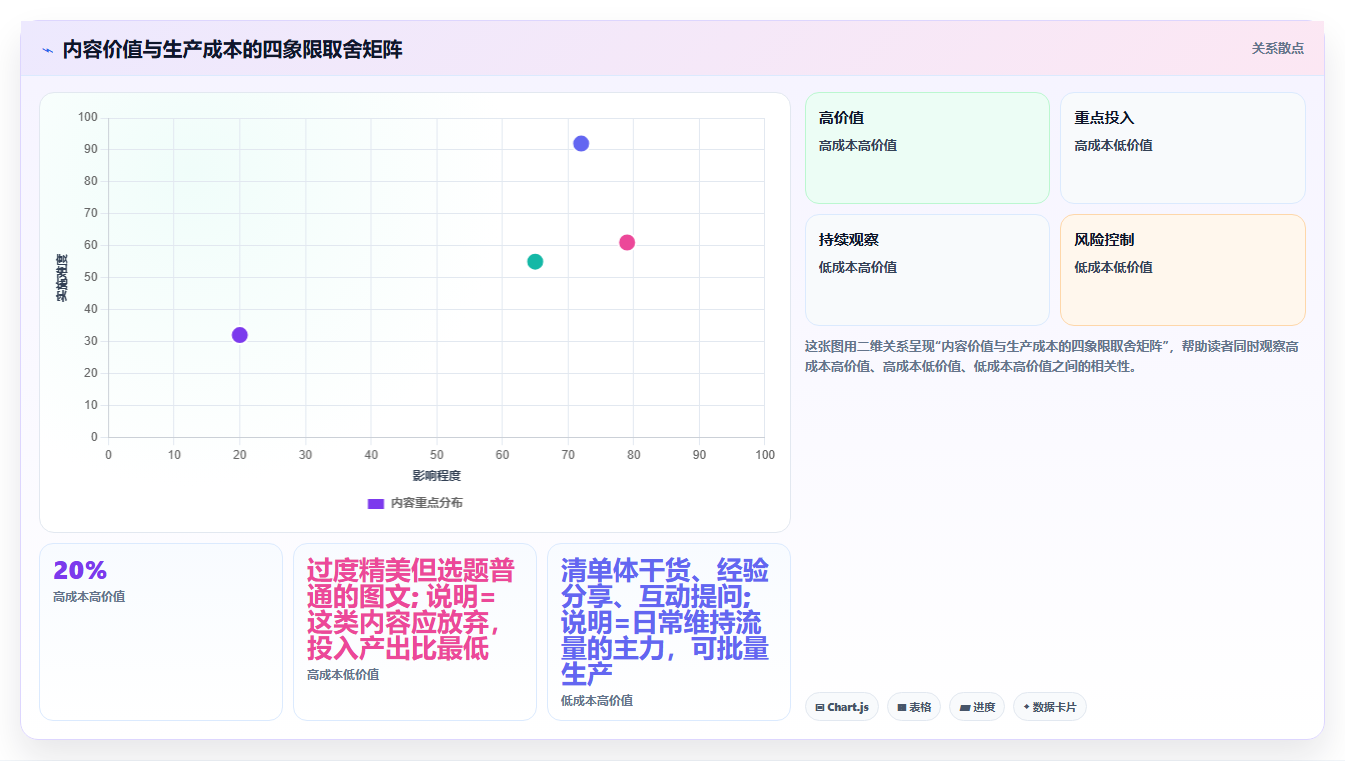This screenshot has width=1345, height=761.
Task: Click the blue scatter point near 92
Action: (x=581, y=143)
